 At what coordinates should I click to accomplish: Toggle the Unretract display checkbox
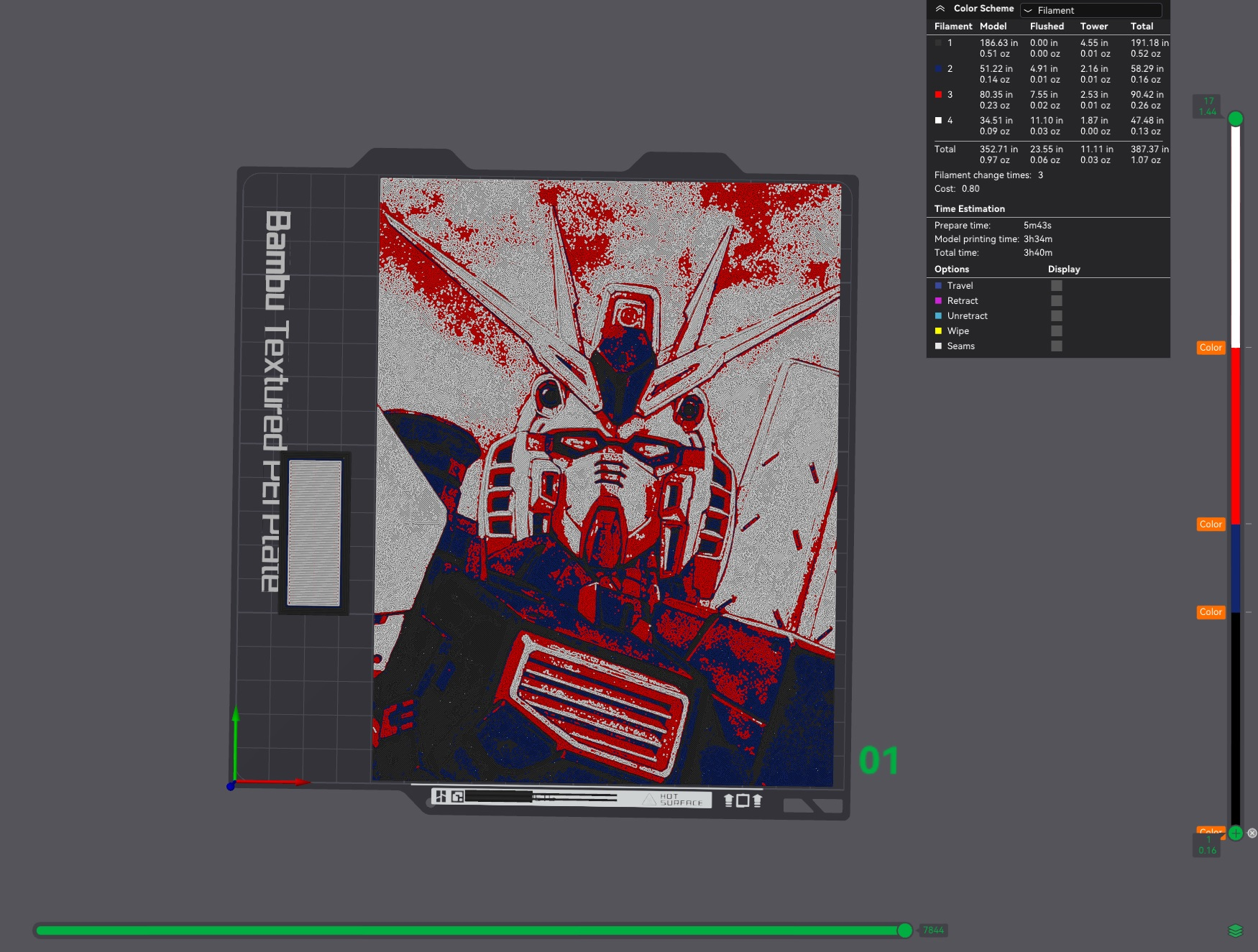(x=1056, y=315)
